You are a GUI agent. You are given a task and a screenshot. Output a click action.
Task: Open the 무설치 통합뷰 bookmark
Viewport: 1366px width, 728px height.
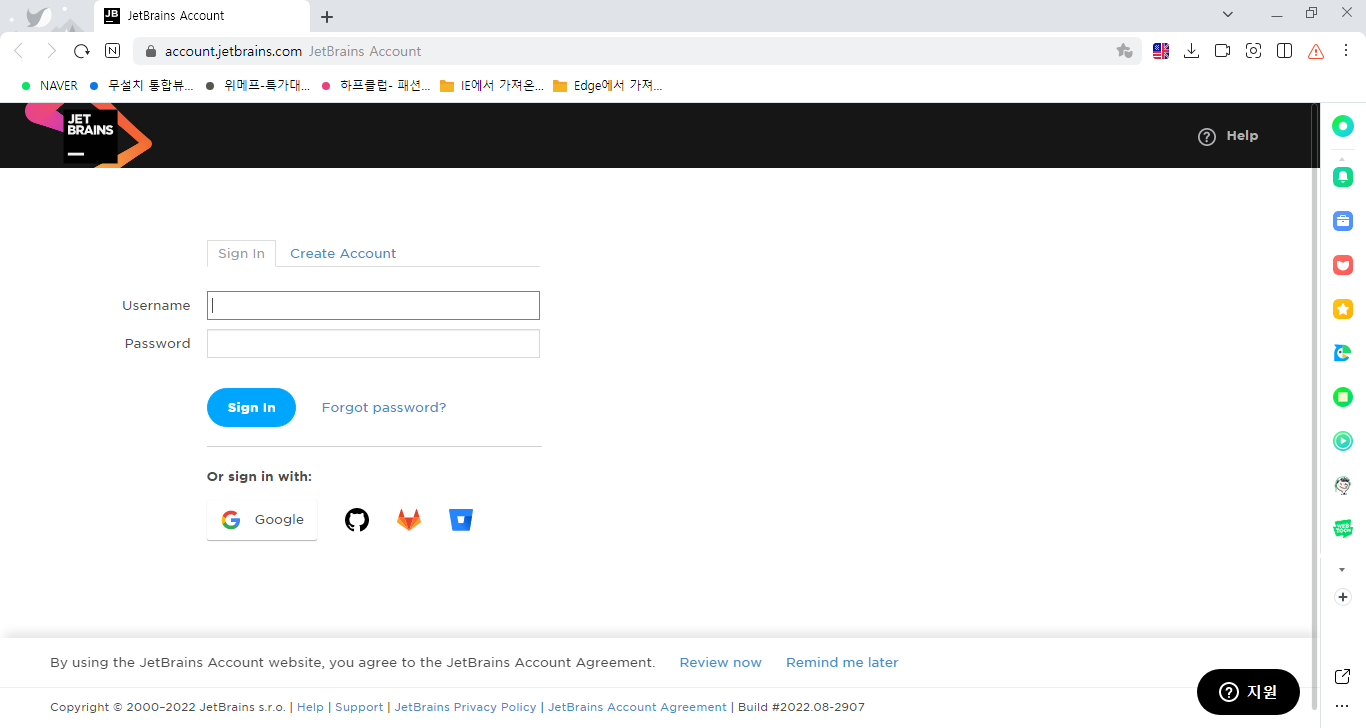pos(141,86)
